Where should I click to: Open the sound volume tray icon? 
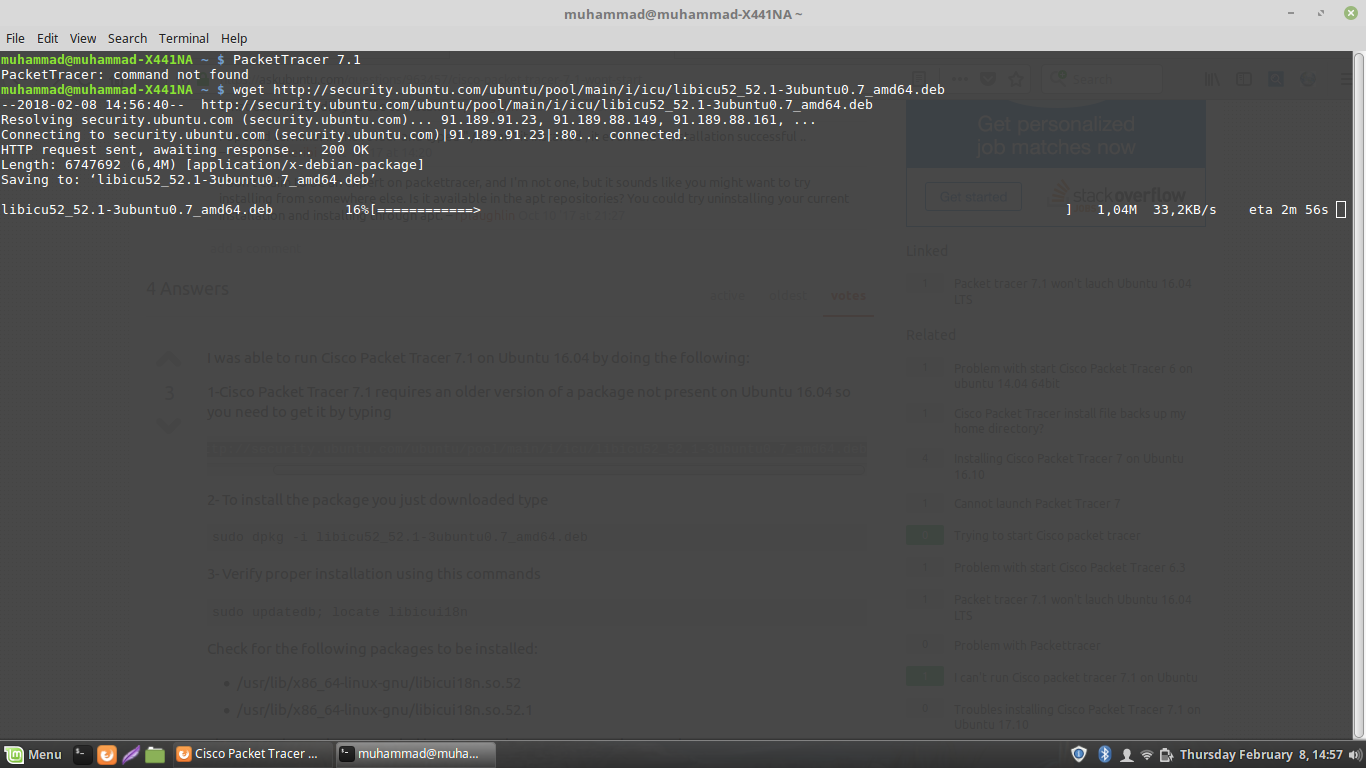(x=1357, y=754)
